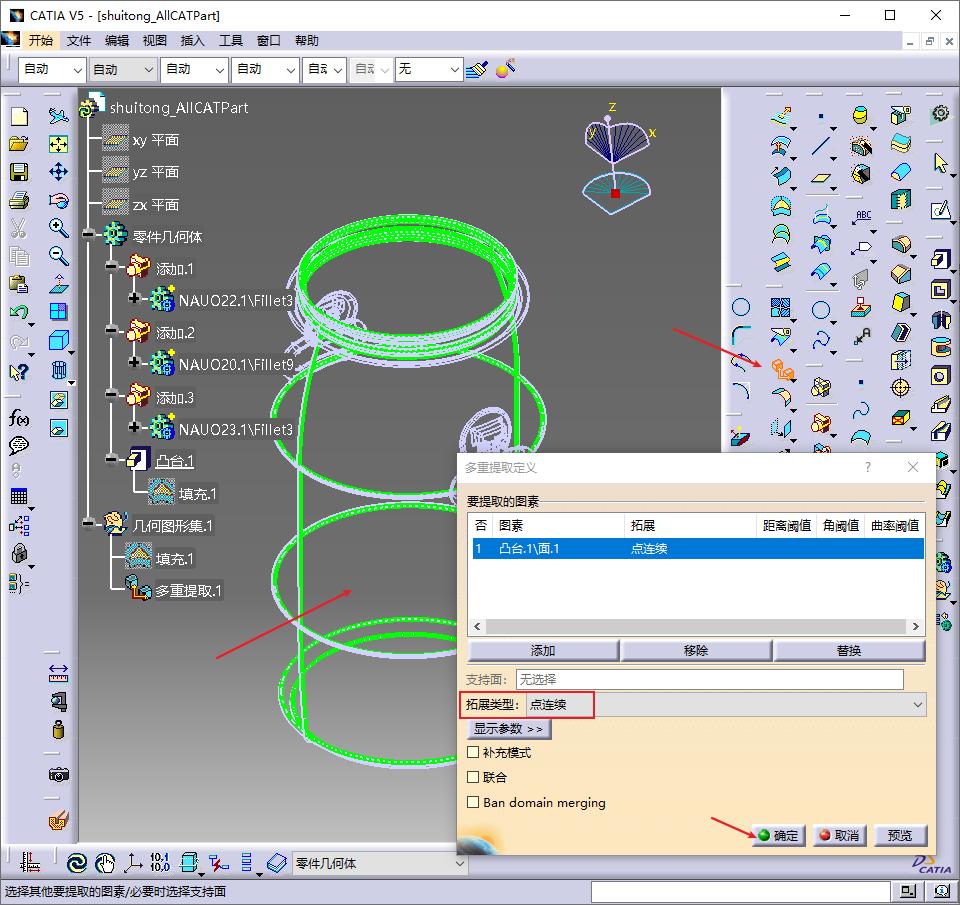960x905 pixels.
Task: Open the design table icon
Action: 19,496
